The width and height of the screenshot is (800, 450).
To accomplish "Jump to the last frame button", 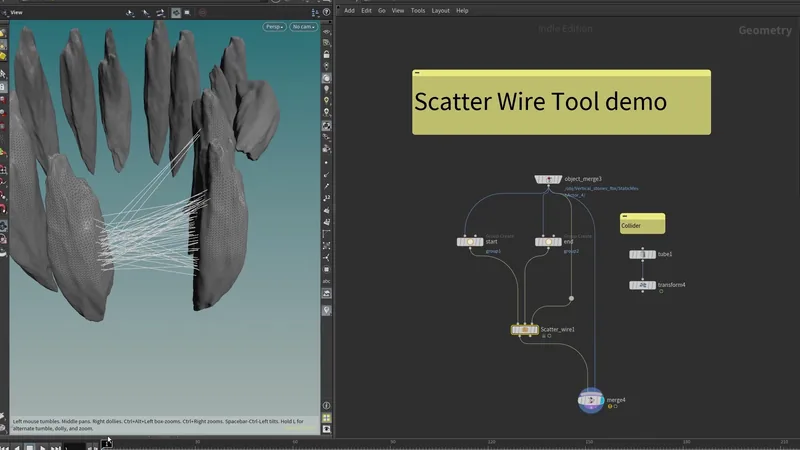I will coord(56,447).
